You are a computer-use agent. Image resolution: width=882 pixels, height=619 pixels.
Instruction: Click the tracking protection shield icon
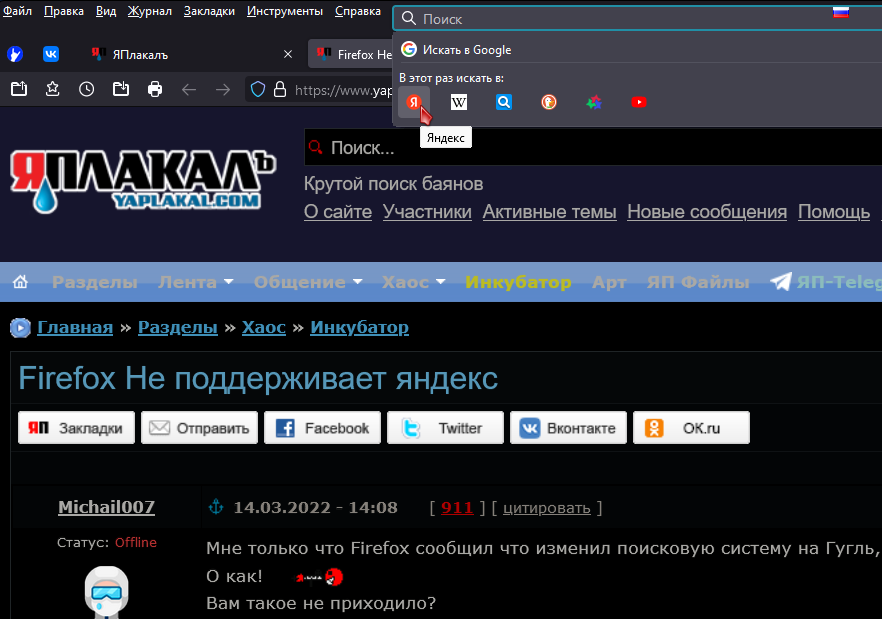click(258, 89)
